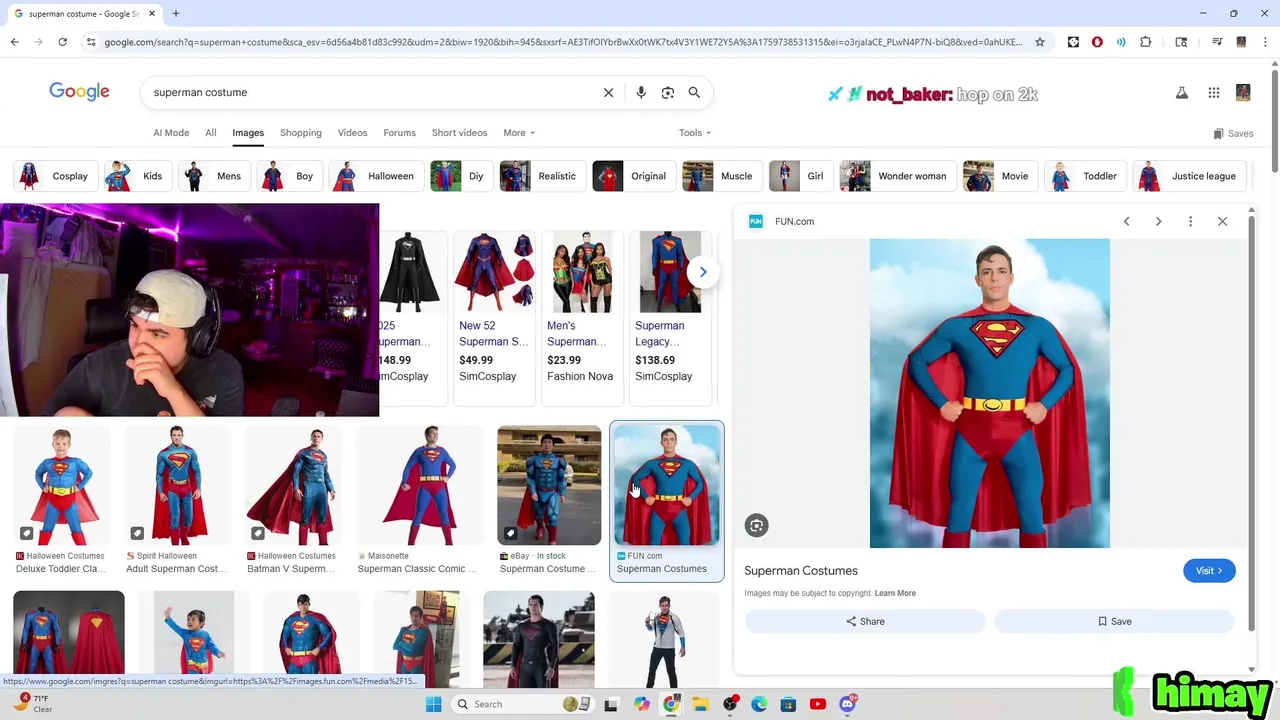The height and width of the screenshot is (720, 1280).
Task: Open OBS Studio from the taskbar
Action: tap(731, 704)
